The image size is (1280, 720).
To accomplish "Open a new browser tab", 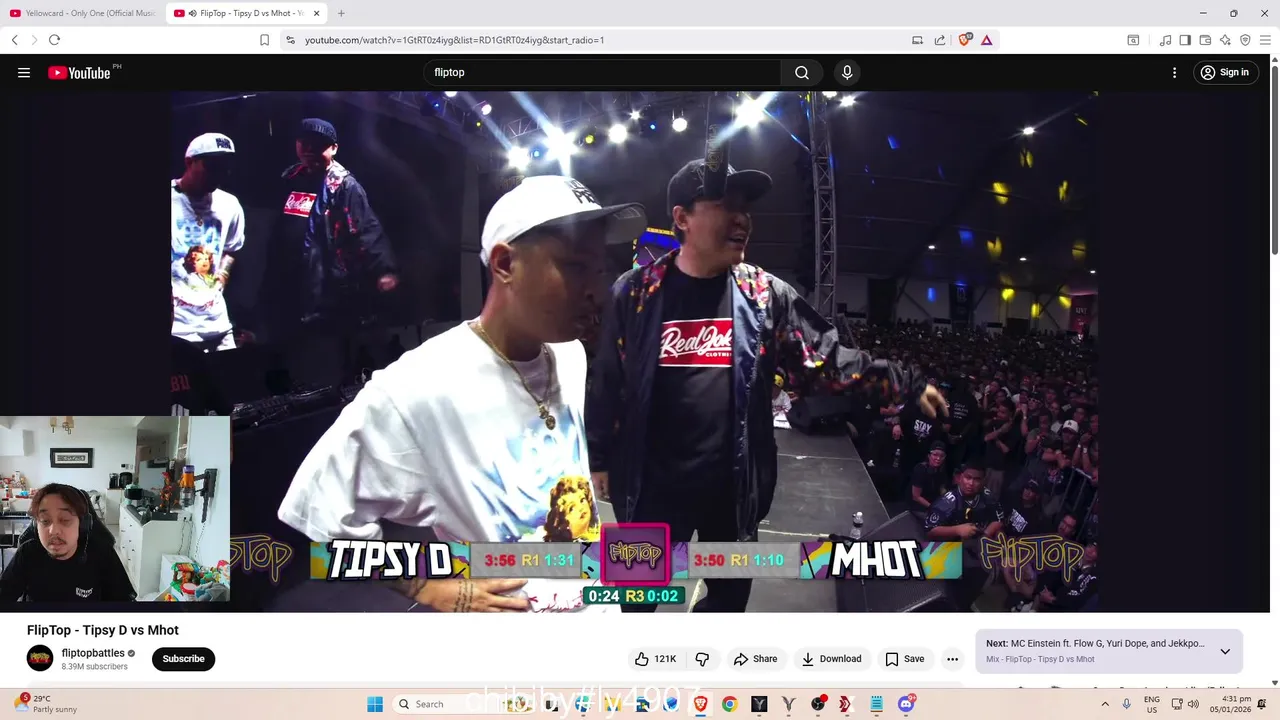I will 341,13.
